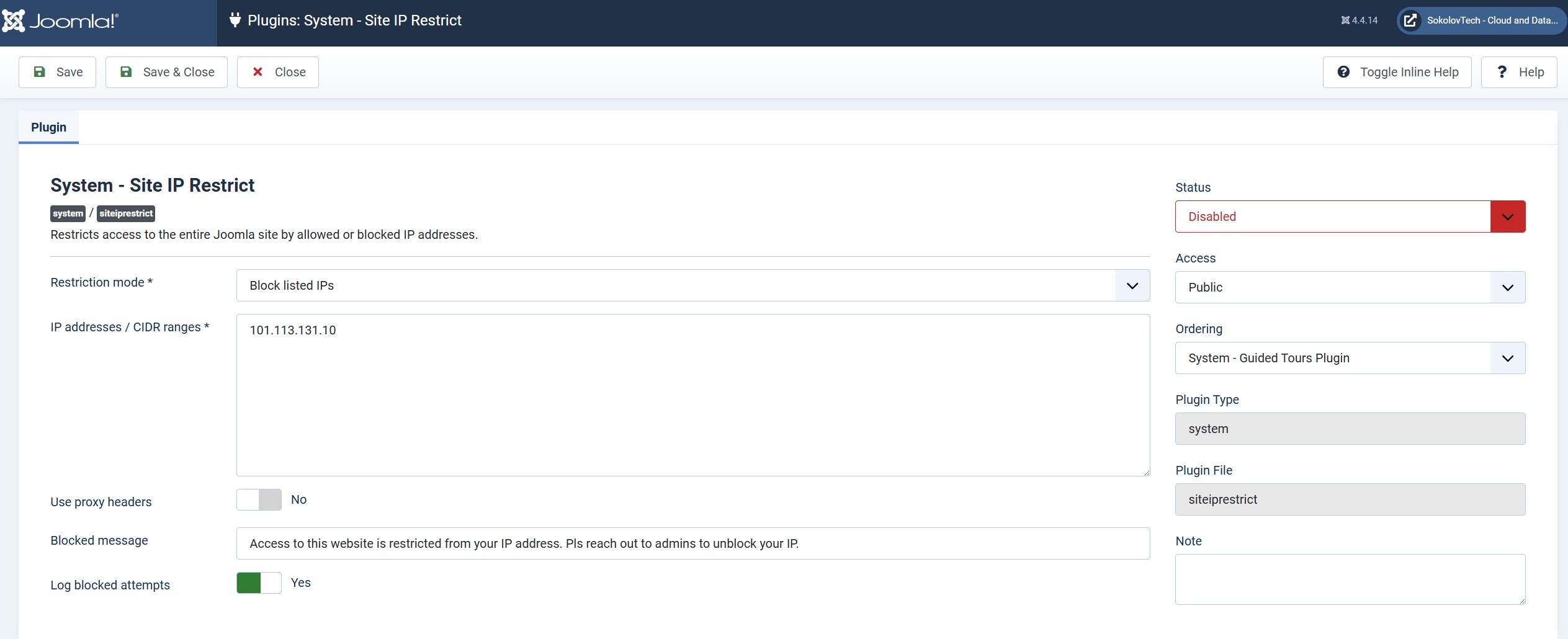Click the 'Use proxy headers' label
Screen dimensions: 1568x639
[101, 502]
